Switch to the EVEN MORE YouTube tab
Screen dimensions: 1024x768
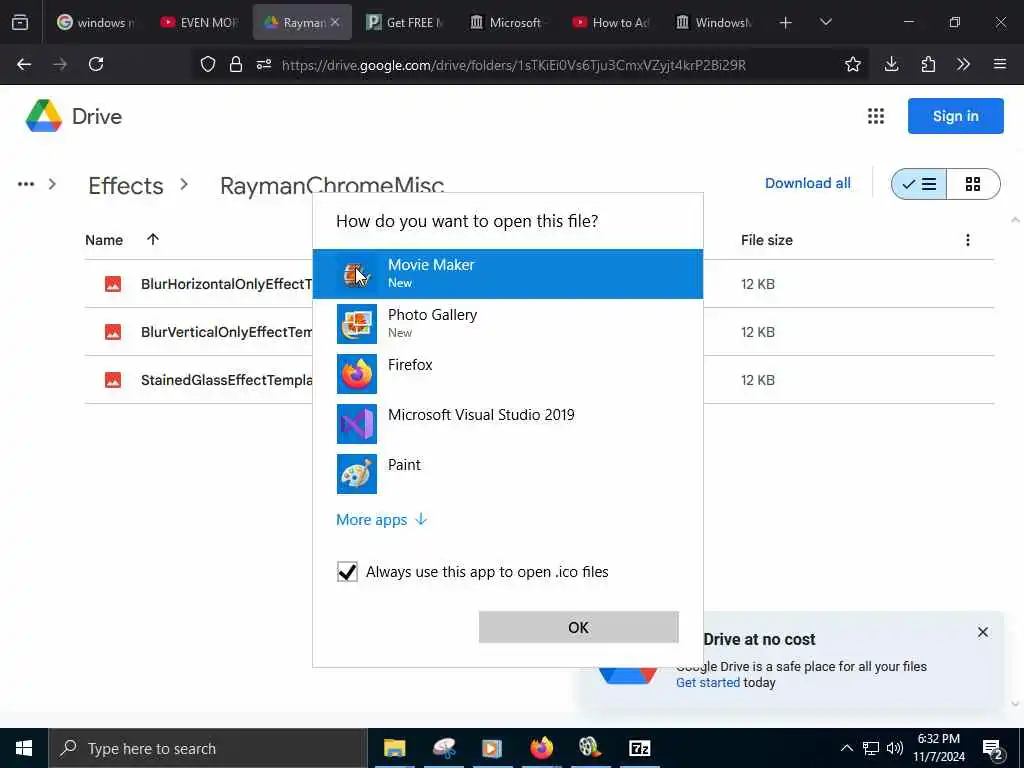[199, 22]
